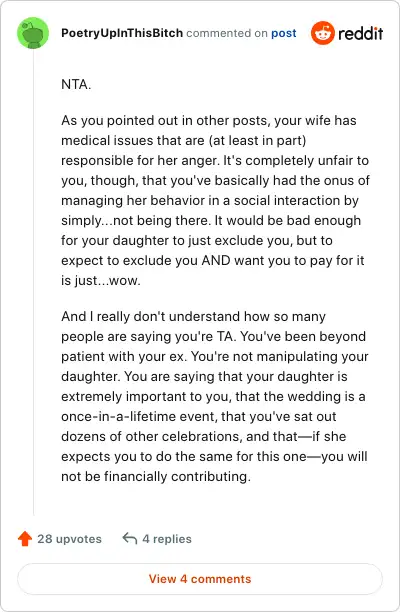The height and width of the screenshot is (612, 400).
Task: Click the line "patient with your ex"
Action: (124, 356)
